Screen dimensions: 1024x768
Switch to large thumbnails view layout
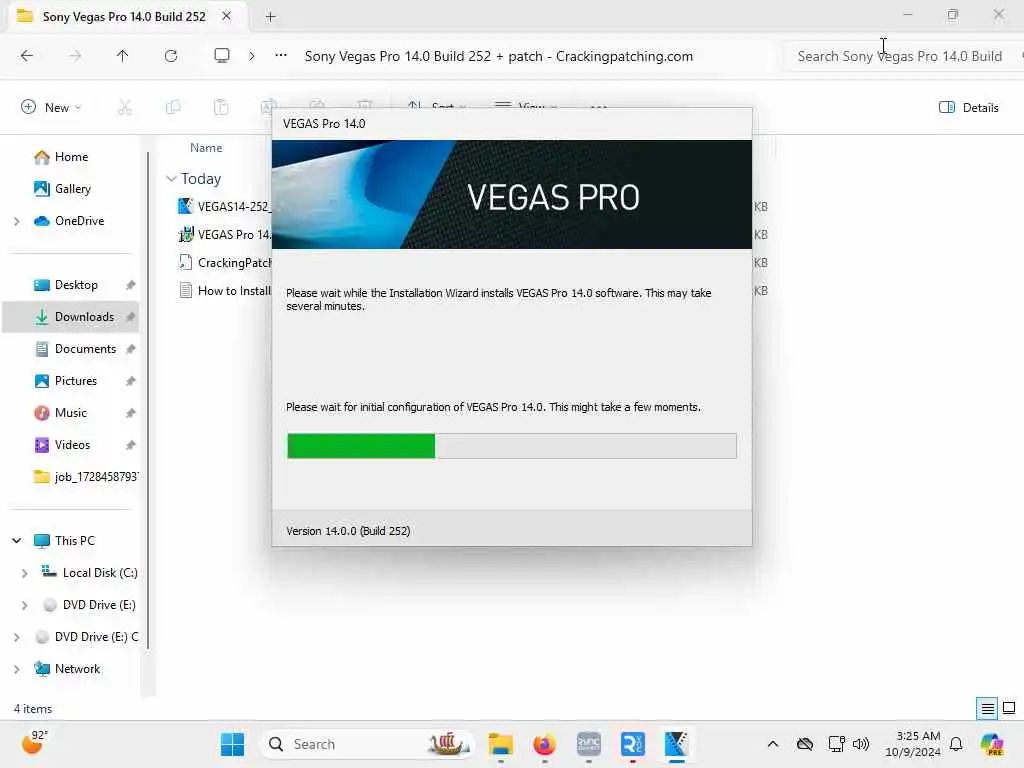click(x=1009, y=709)
